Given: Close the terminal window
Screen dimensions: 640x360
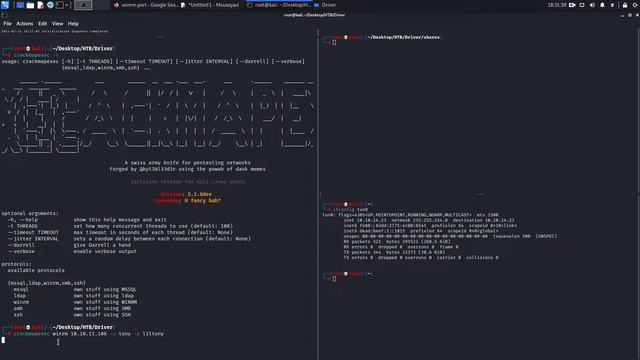Looking at the screenshot, I should 637,15.
